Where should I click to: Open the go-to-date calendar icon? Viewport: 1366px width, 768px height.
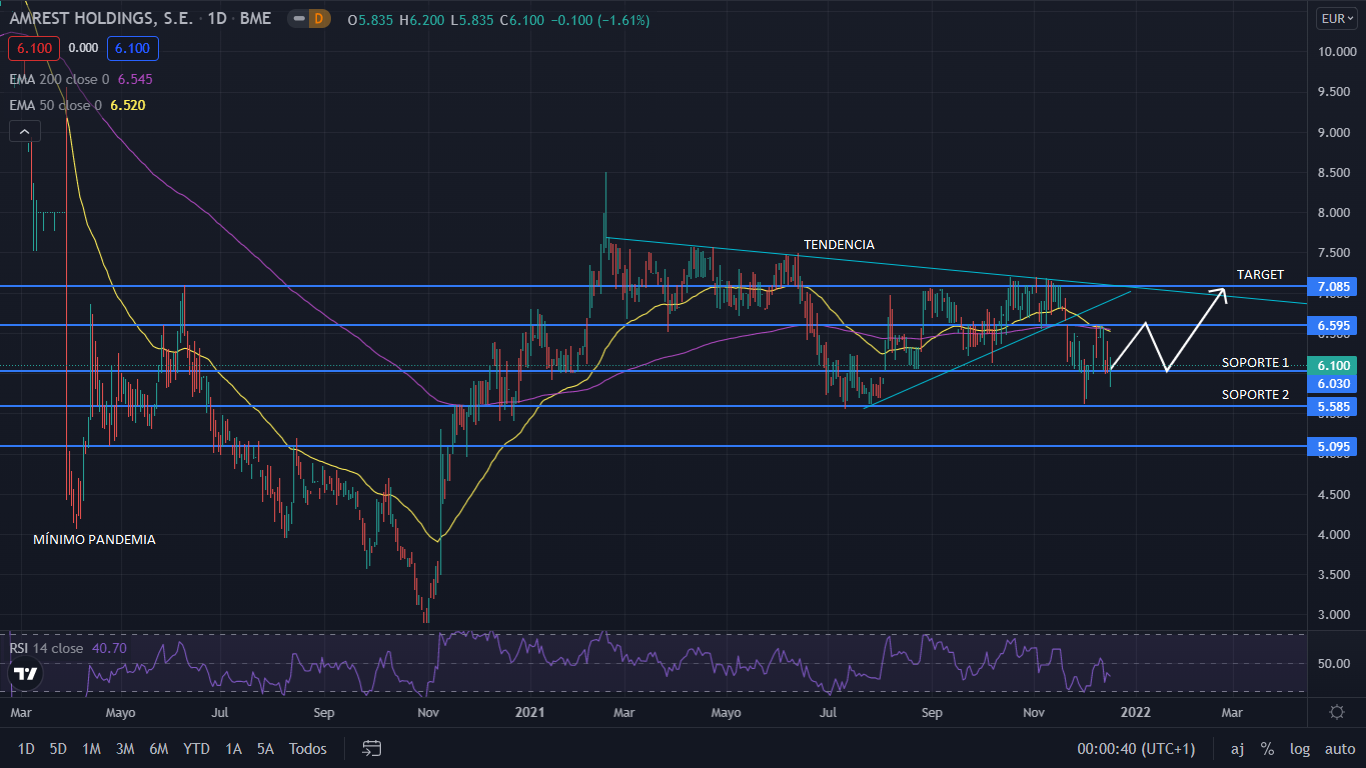(372, 748)
